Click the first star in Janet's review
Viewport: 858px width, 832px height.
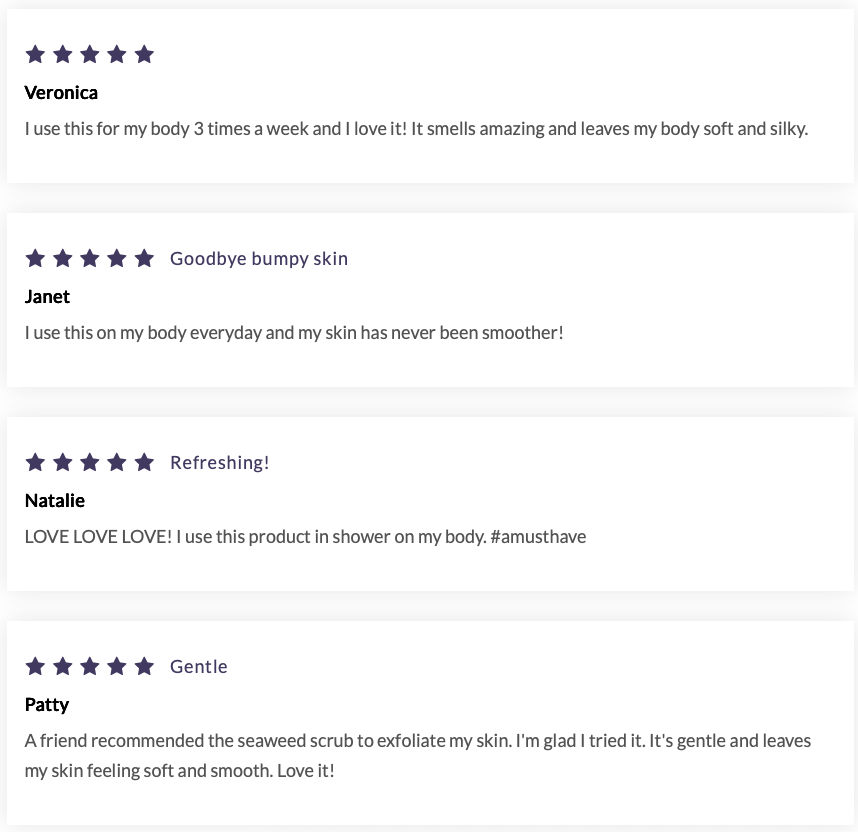(x=35, y=258)
